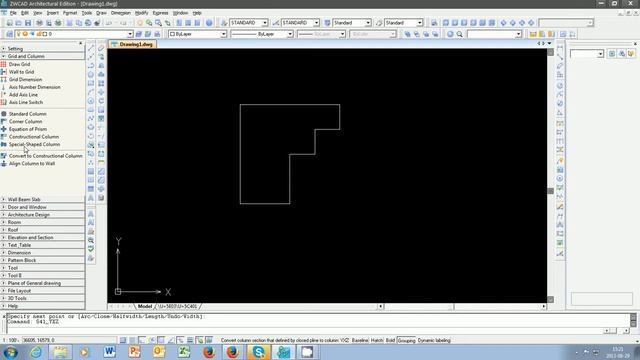Expand the Door and Window section
This screenshot has height=360, width=640.
tap(42, 207)
